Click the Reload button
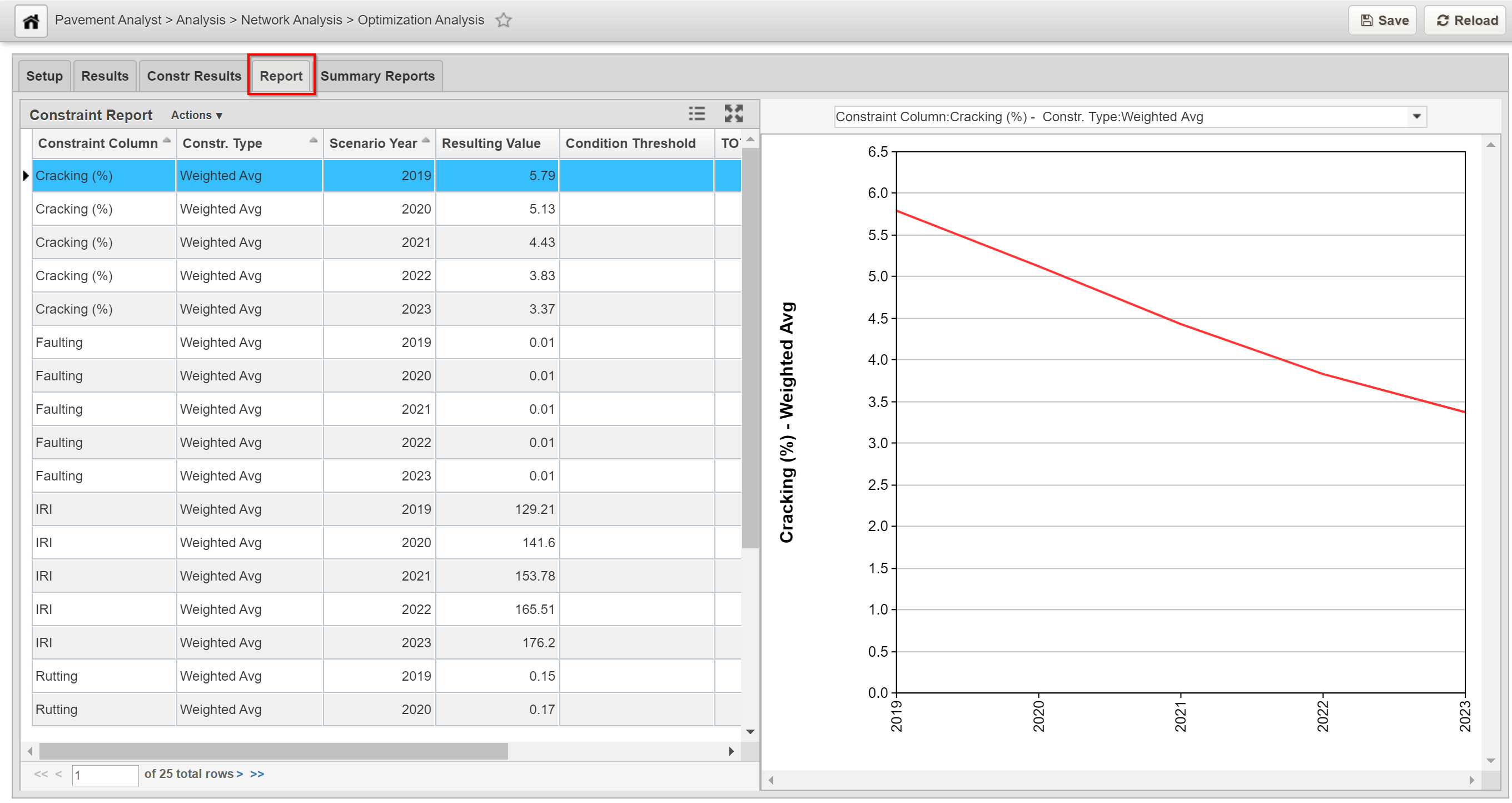Screen dimensions: 1512x803 [1466, 21]
